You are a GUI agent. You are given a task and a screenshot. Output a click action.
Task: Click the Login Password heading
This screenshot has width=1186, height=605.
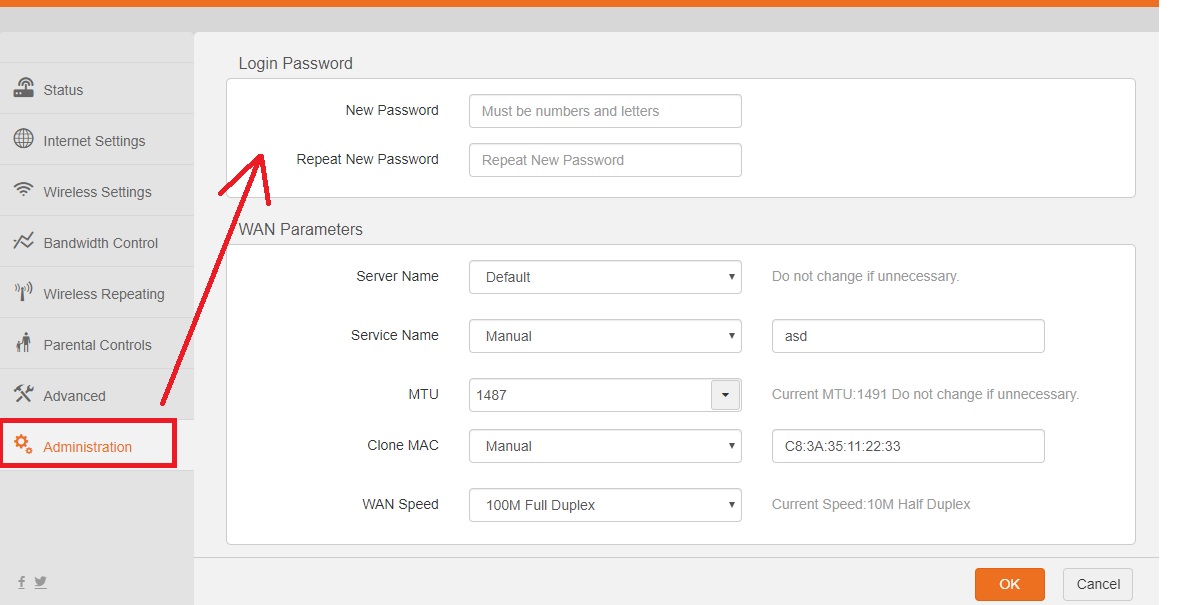[x=296, y=64]
